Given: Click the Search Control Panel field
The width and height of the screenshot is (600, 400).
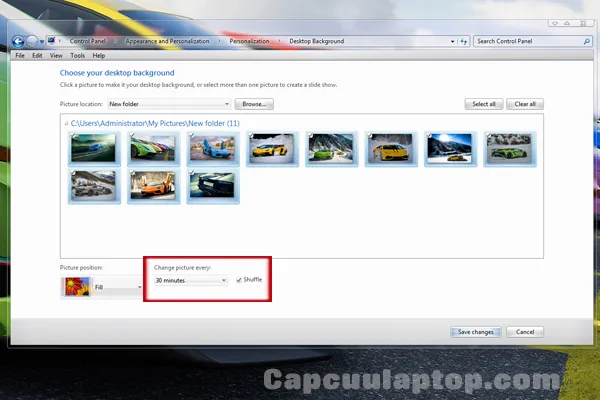Looking at the screenshot, I should 533,41.
